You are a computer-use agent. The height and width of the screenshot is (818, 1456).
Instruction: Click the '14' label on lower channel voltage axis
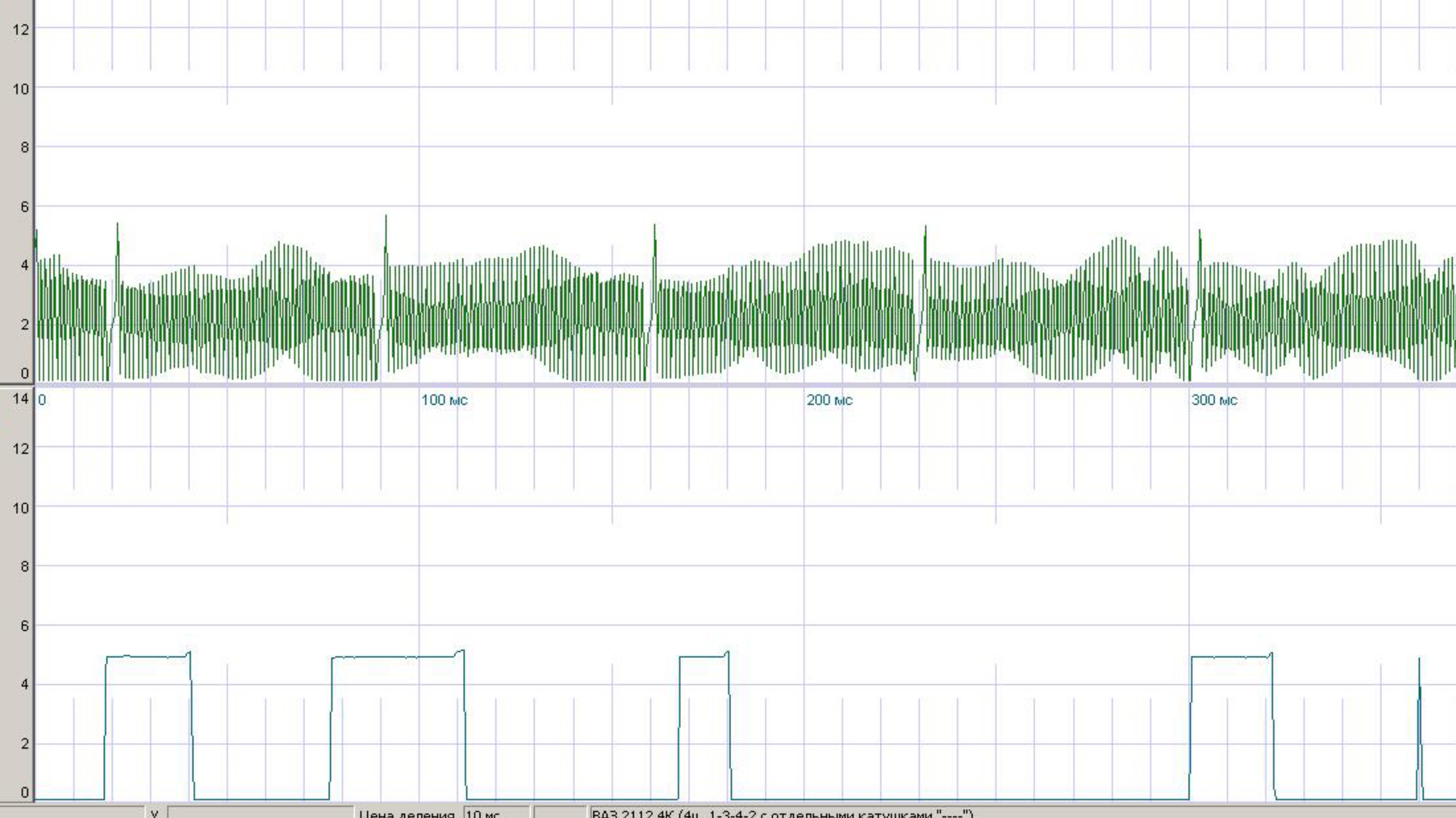pos(21,398)
